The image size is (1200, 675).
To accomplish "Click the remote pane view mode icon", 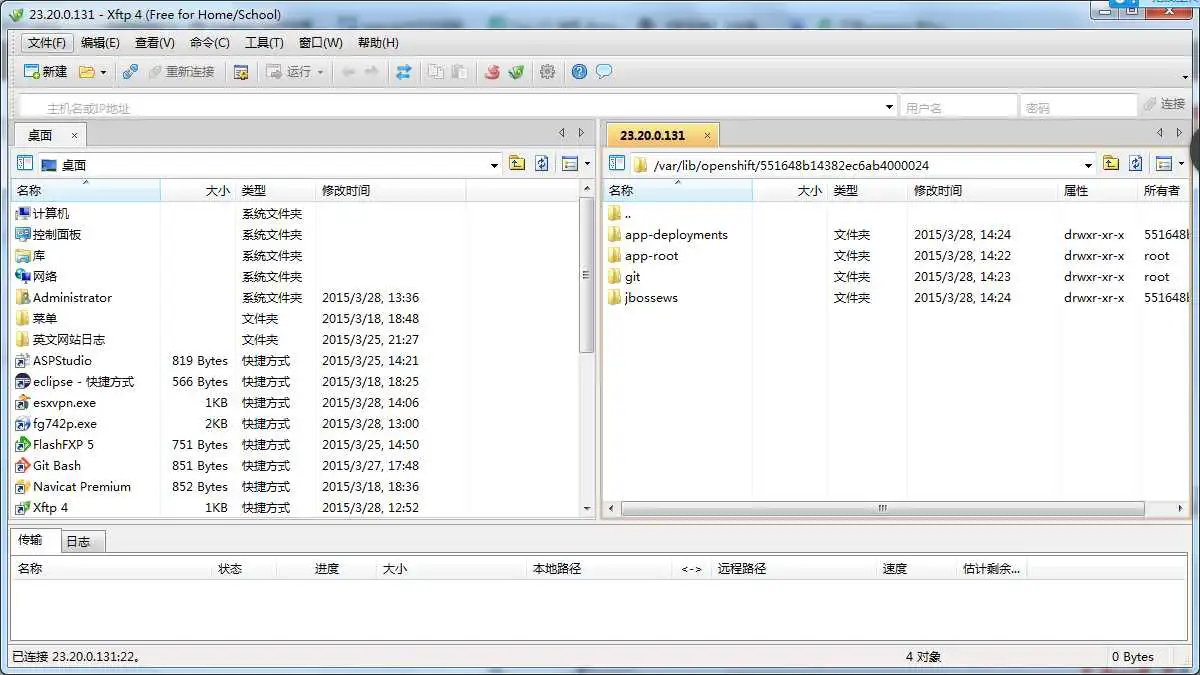I will click(x=1164, y=164).
